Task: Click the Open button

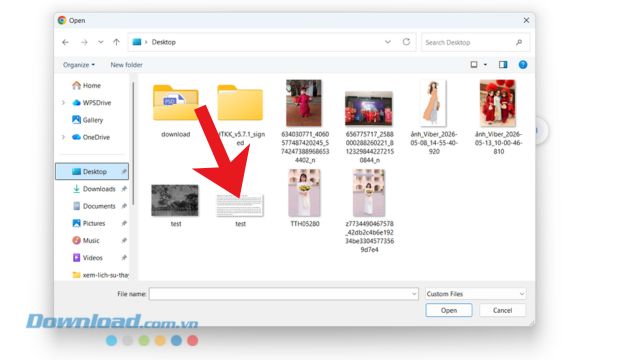Action: 449,310
